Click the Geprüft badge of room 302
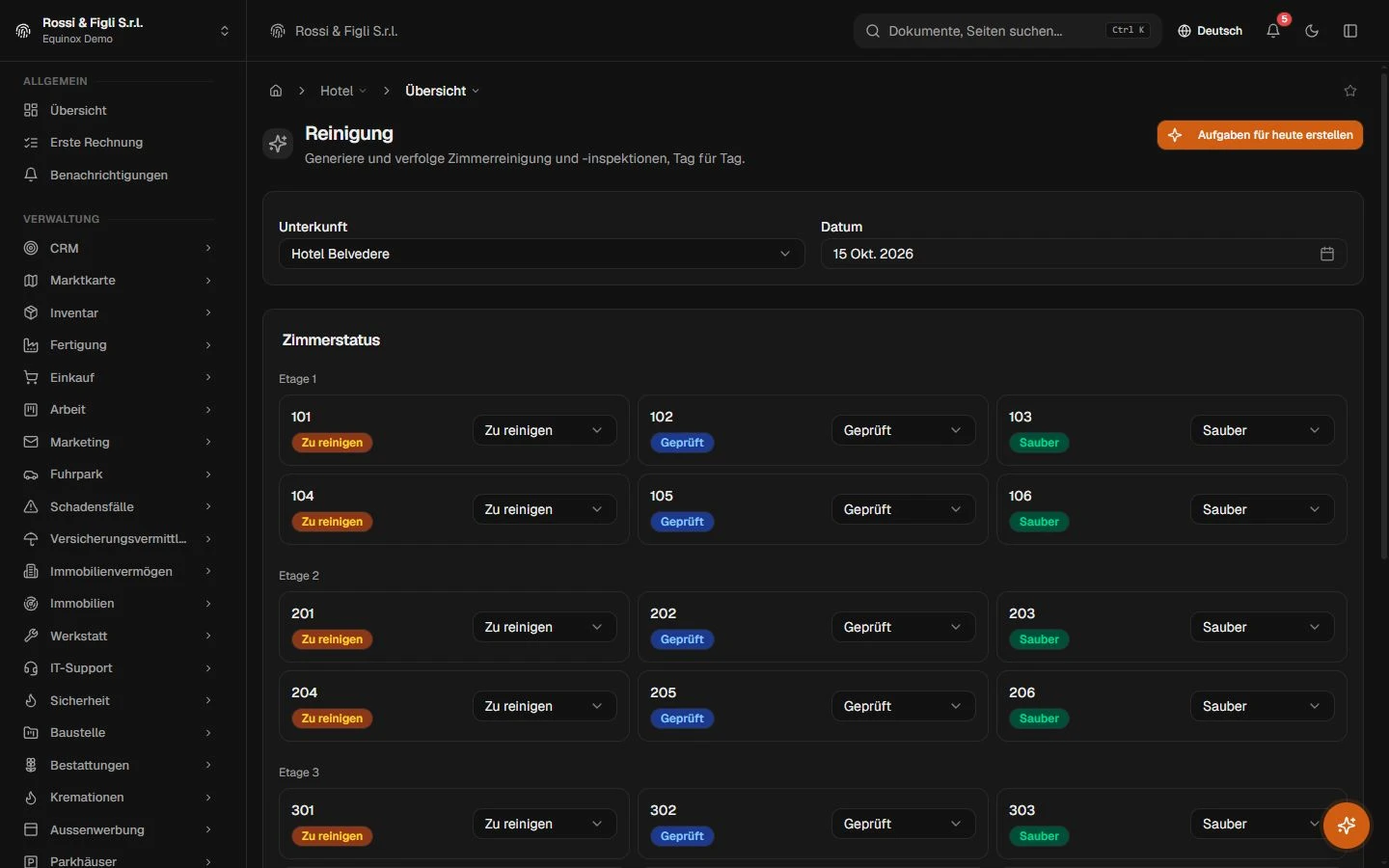The image size is (1389, 868). pos(682,836)
